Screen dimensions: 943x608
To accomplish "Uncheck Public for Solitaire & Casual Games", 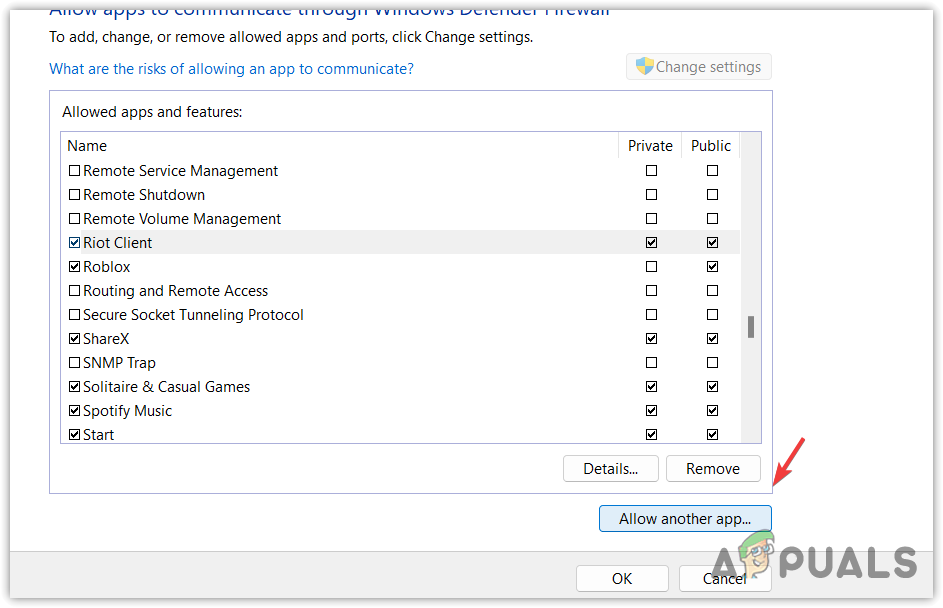I will pyautogui.click(x=712, y=387).
